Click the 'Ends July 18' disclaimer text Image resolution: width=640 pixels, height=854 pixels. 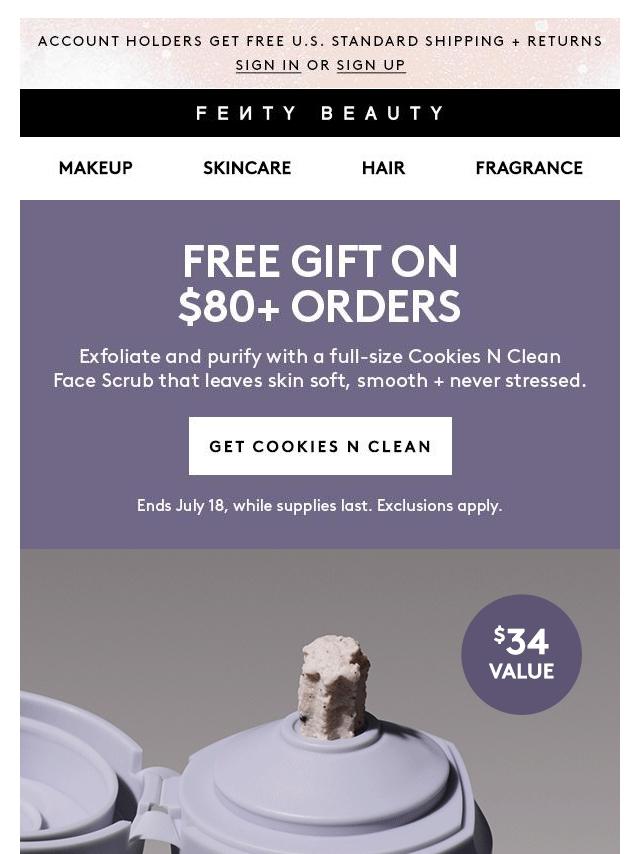[319, 505]
